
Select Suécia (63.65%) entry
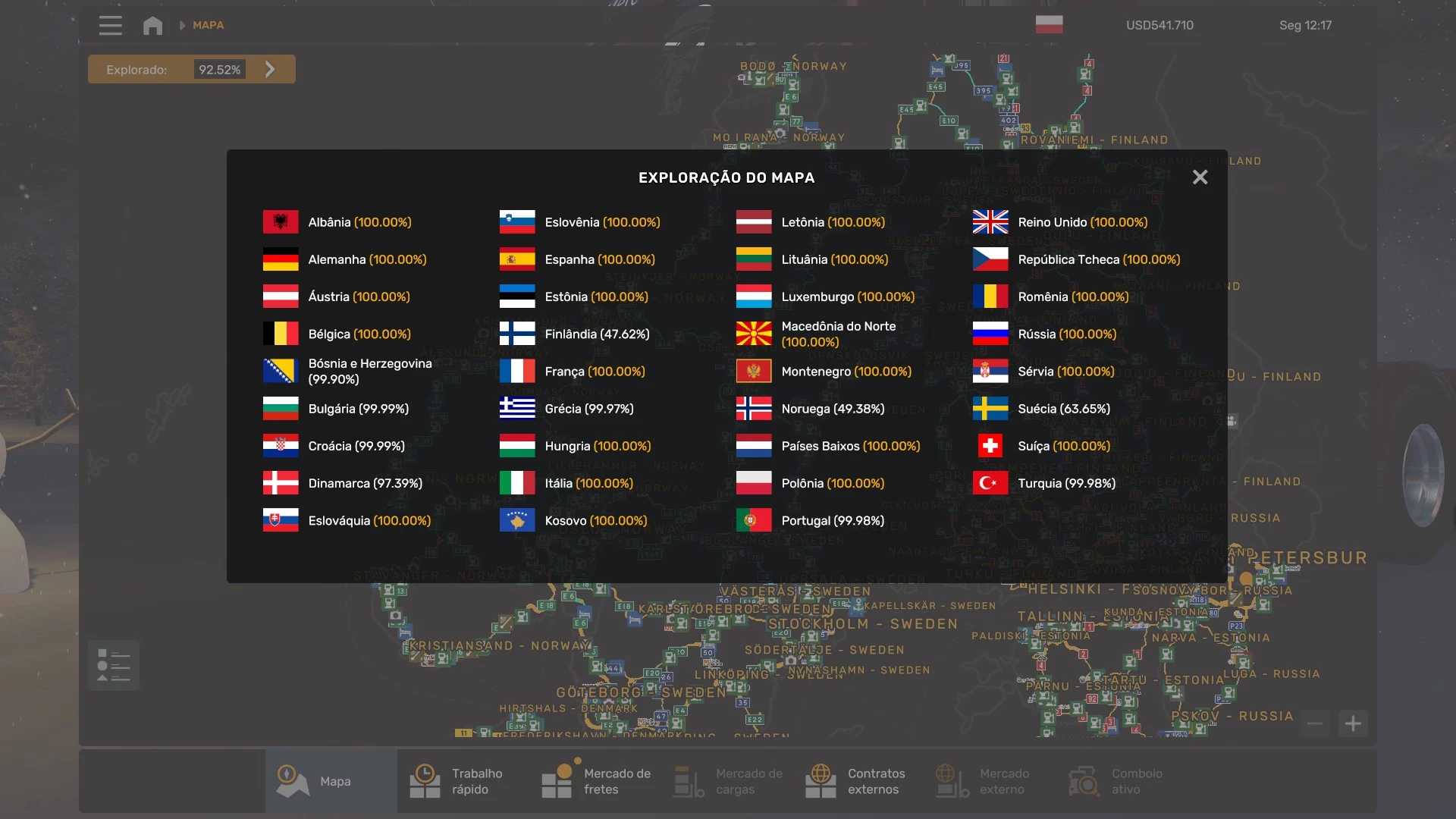click(1063, 409)
